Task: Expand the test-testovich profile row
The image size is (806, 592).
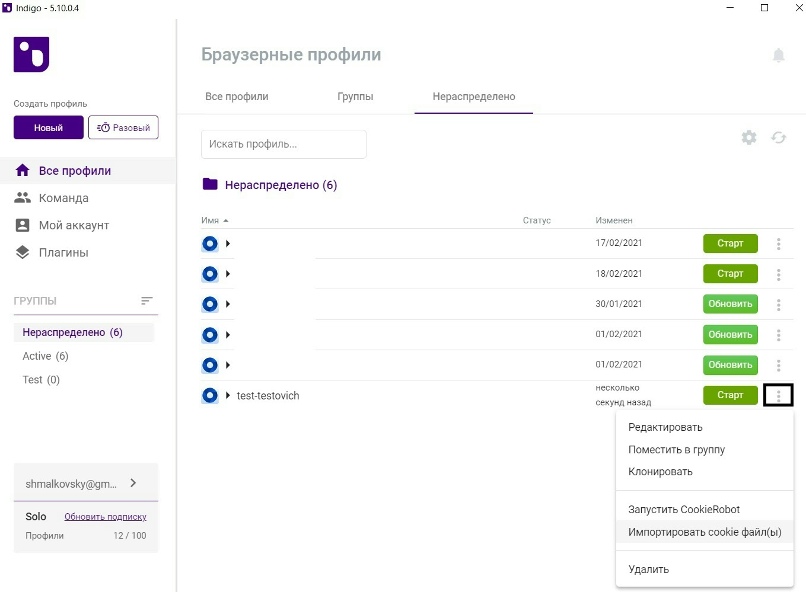Action: [x=228, y=396]
